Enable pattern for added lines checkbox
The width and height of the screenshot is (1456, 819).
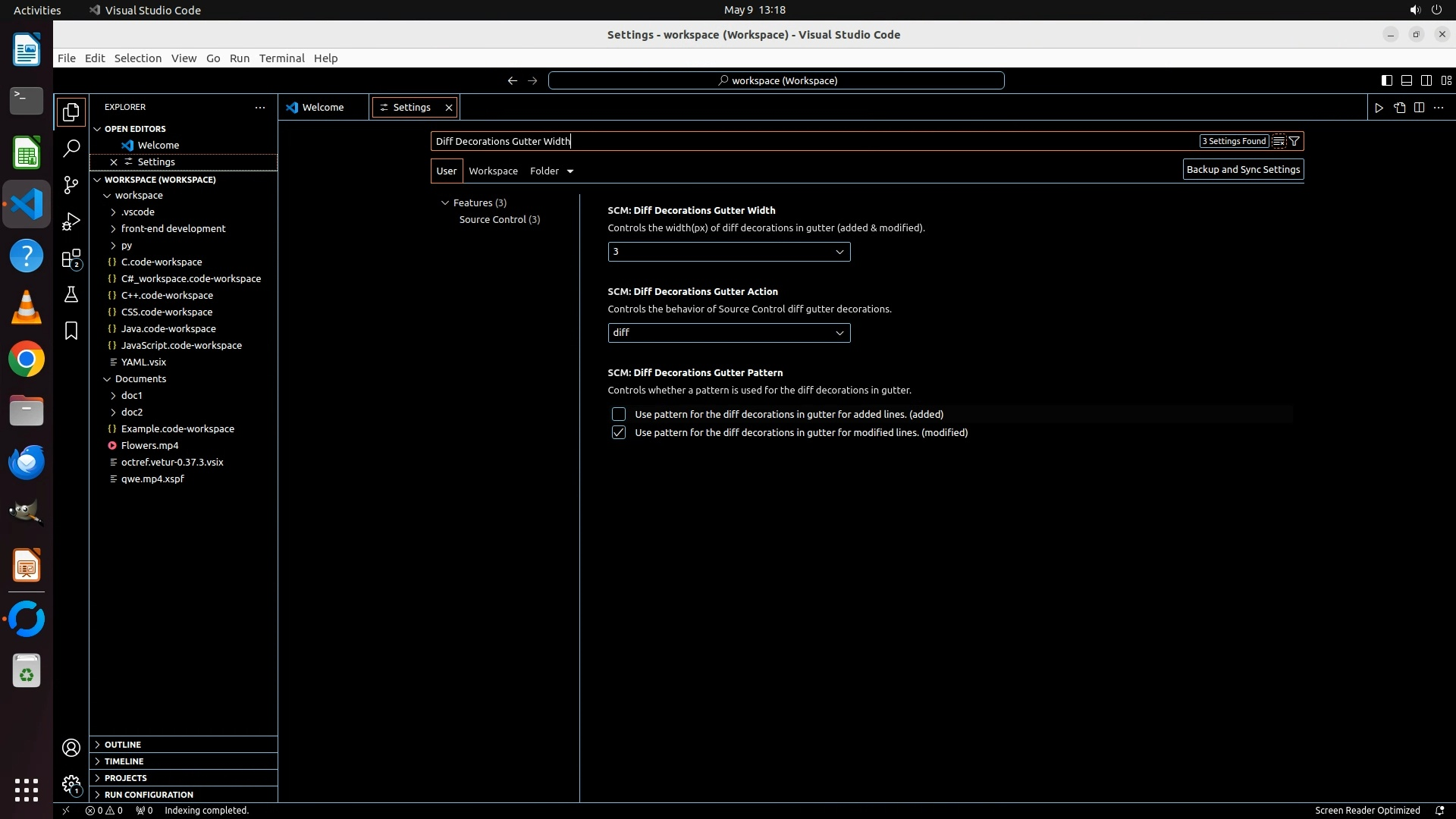click(619, 414)
